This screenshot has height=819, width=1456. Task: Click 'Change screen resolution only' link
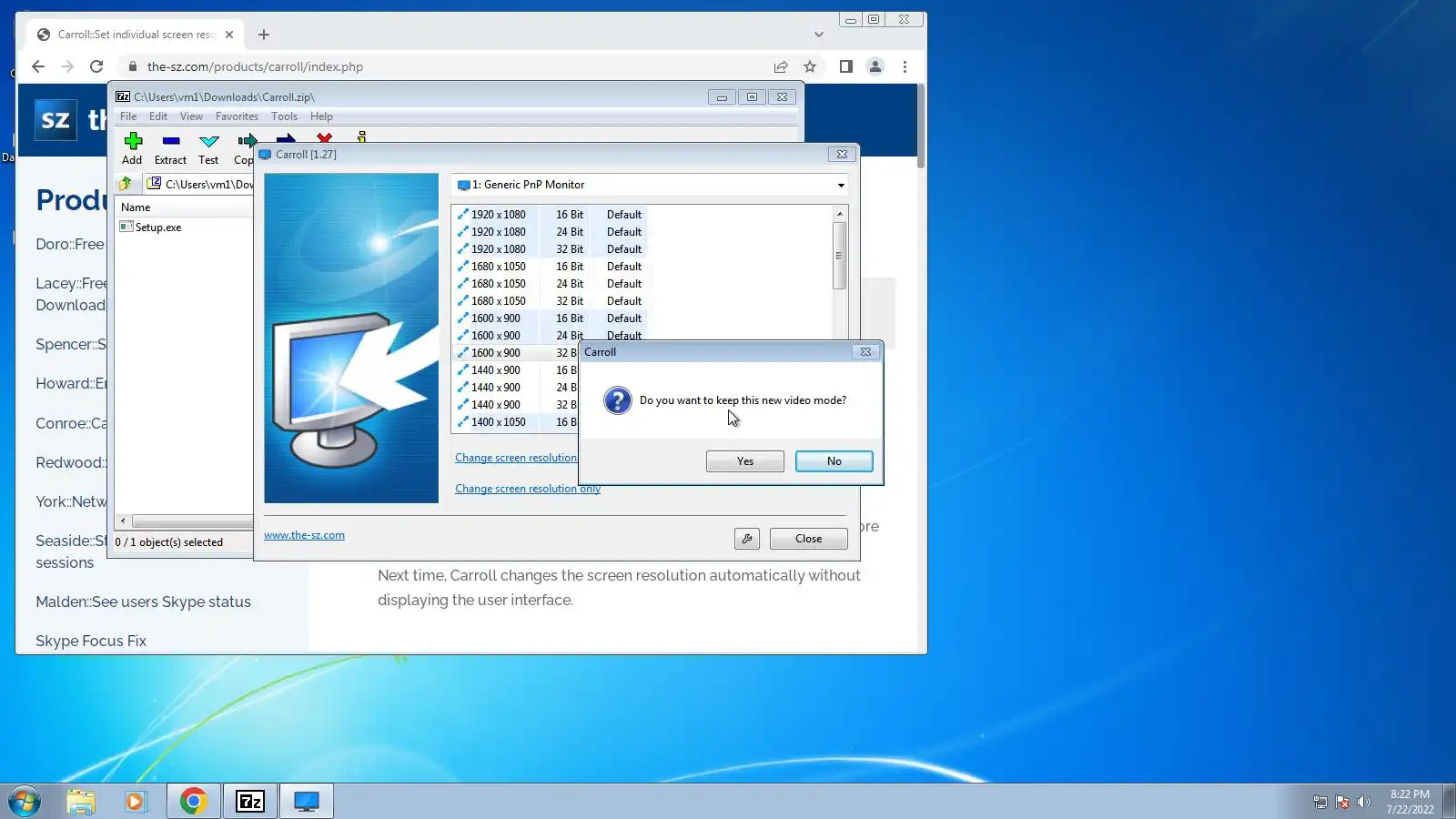528,489
